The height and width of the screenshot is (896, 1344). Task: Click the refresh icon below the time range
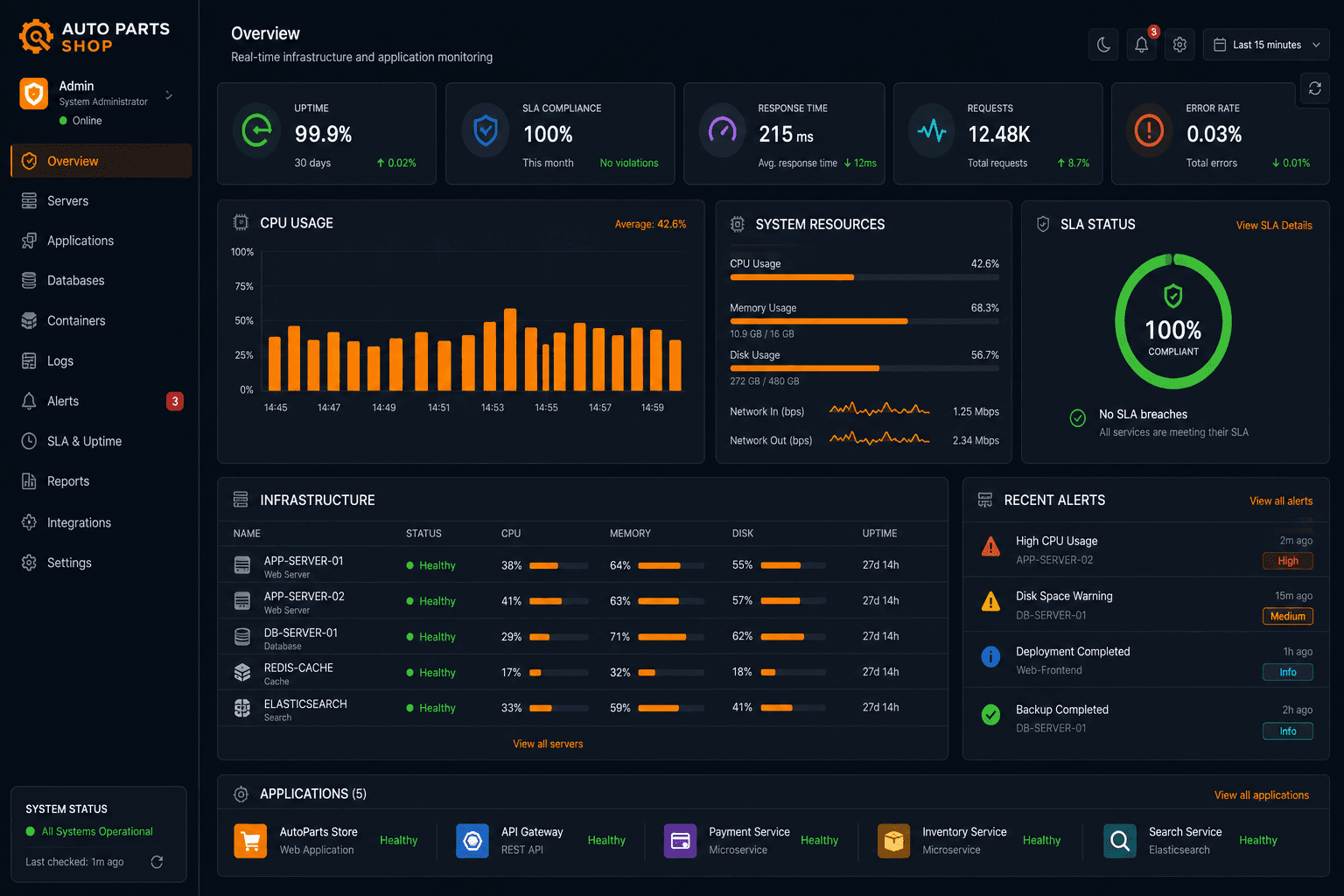coord(1314,88)
